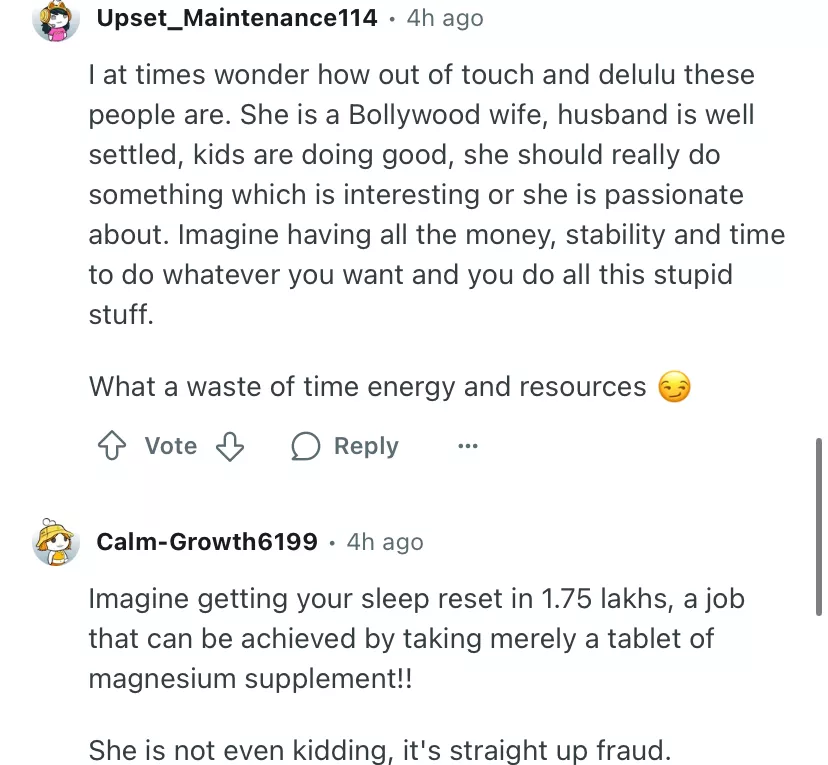Click the Reply speech bubble icon
Viewport: 828px width, 765px height.
tap(305, 446)
